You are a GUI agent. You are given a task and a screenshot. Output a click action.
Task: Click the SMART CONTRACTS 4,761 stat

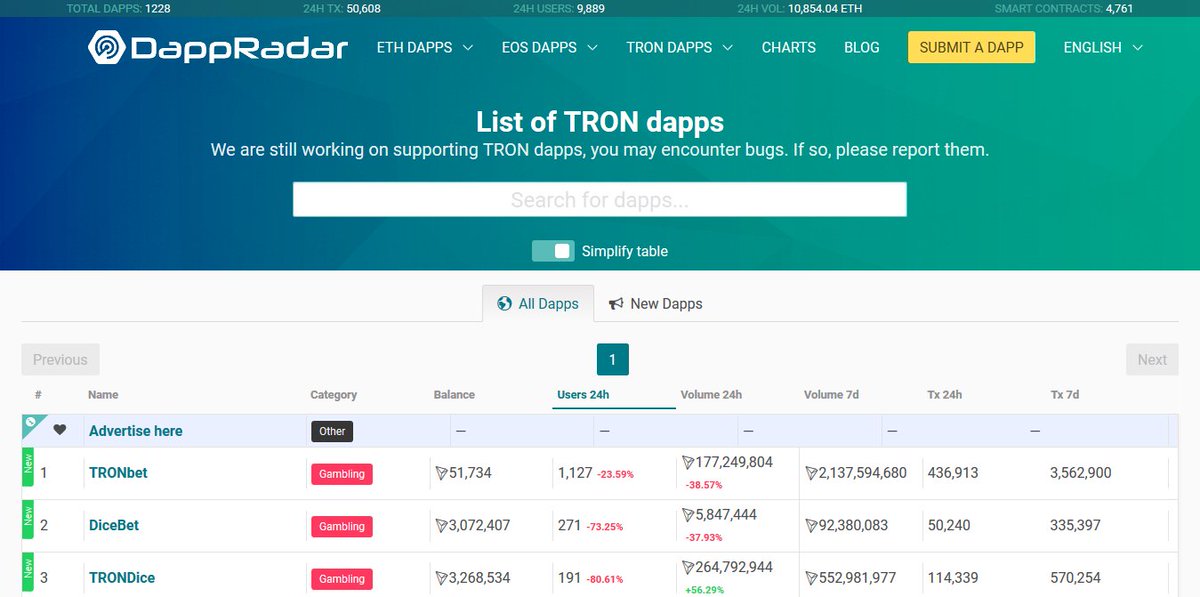(x=1063, y=8)
